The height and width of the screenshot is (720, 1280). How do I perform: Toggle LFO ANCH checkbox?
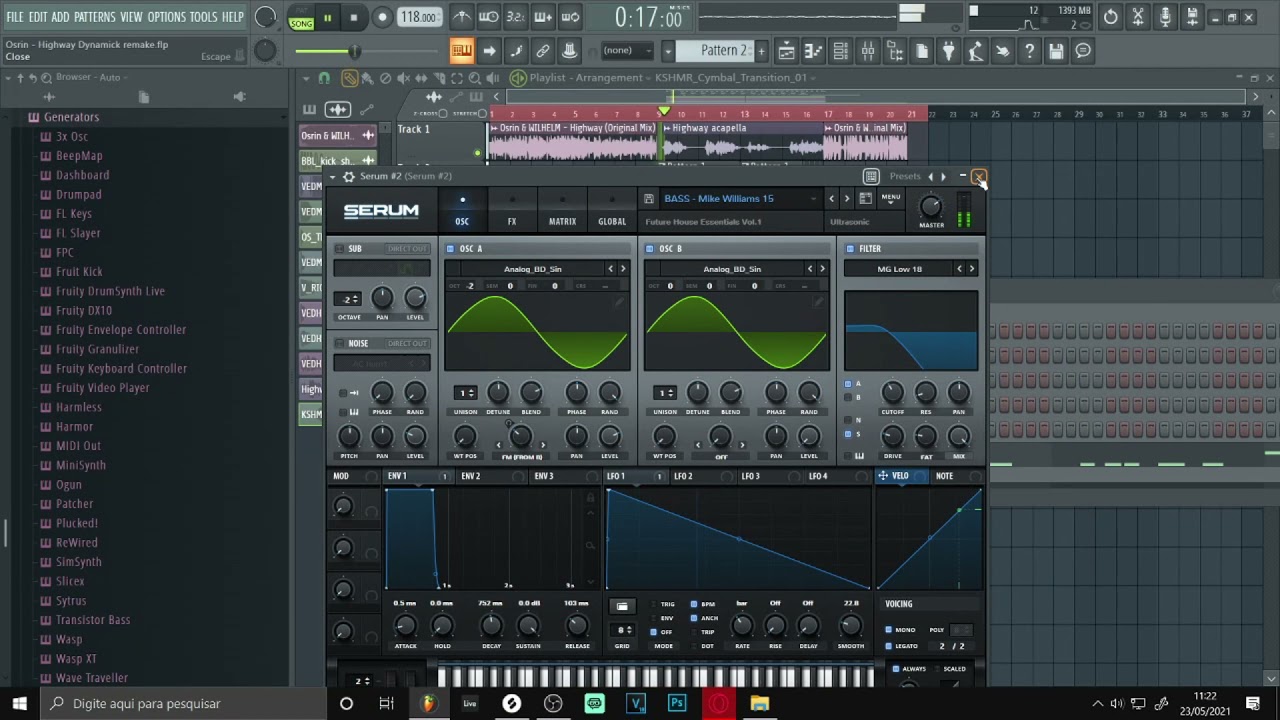coord(694,618)
